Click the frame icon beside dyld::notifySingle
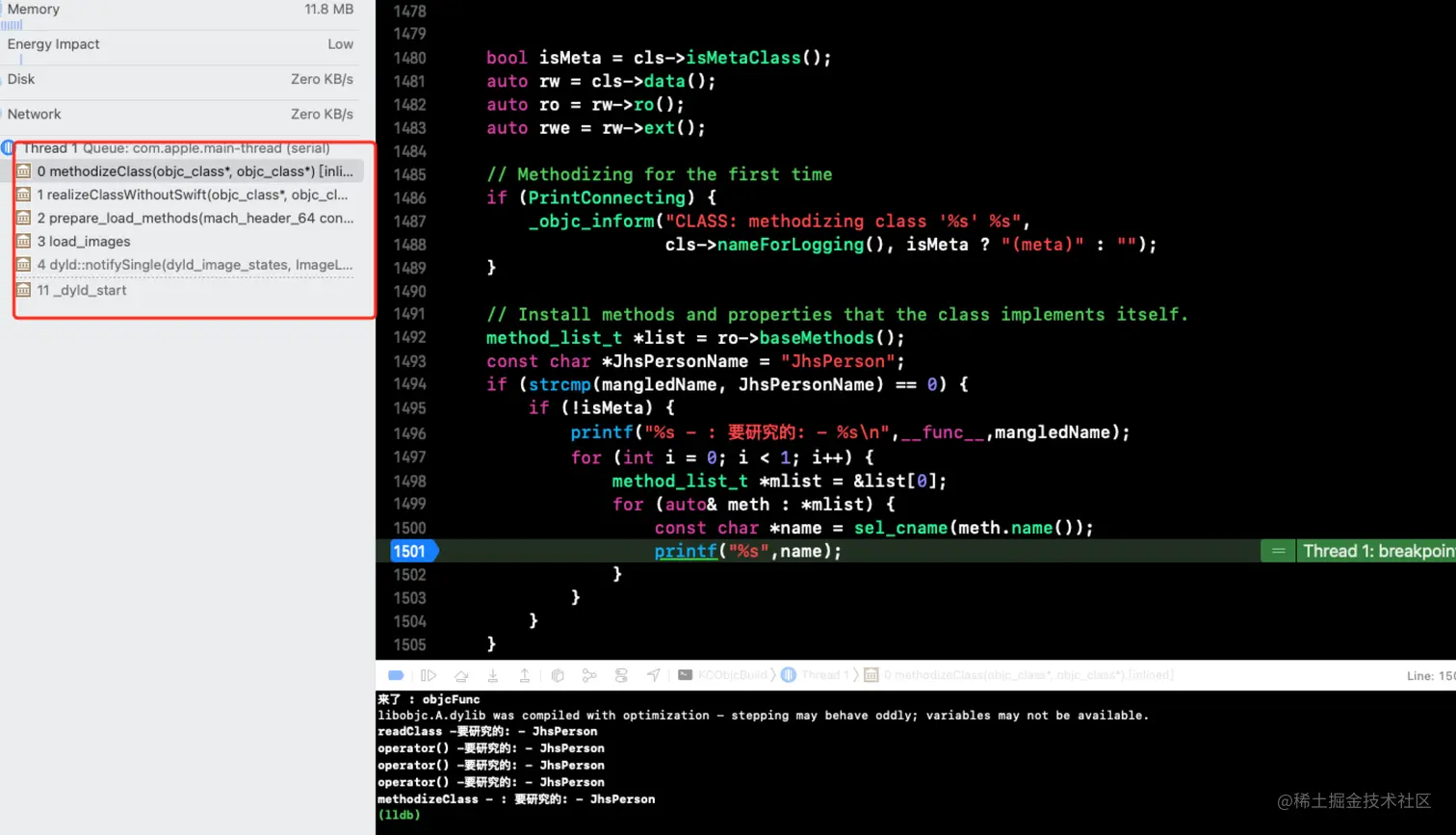 click(23, 265)
